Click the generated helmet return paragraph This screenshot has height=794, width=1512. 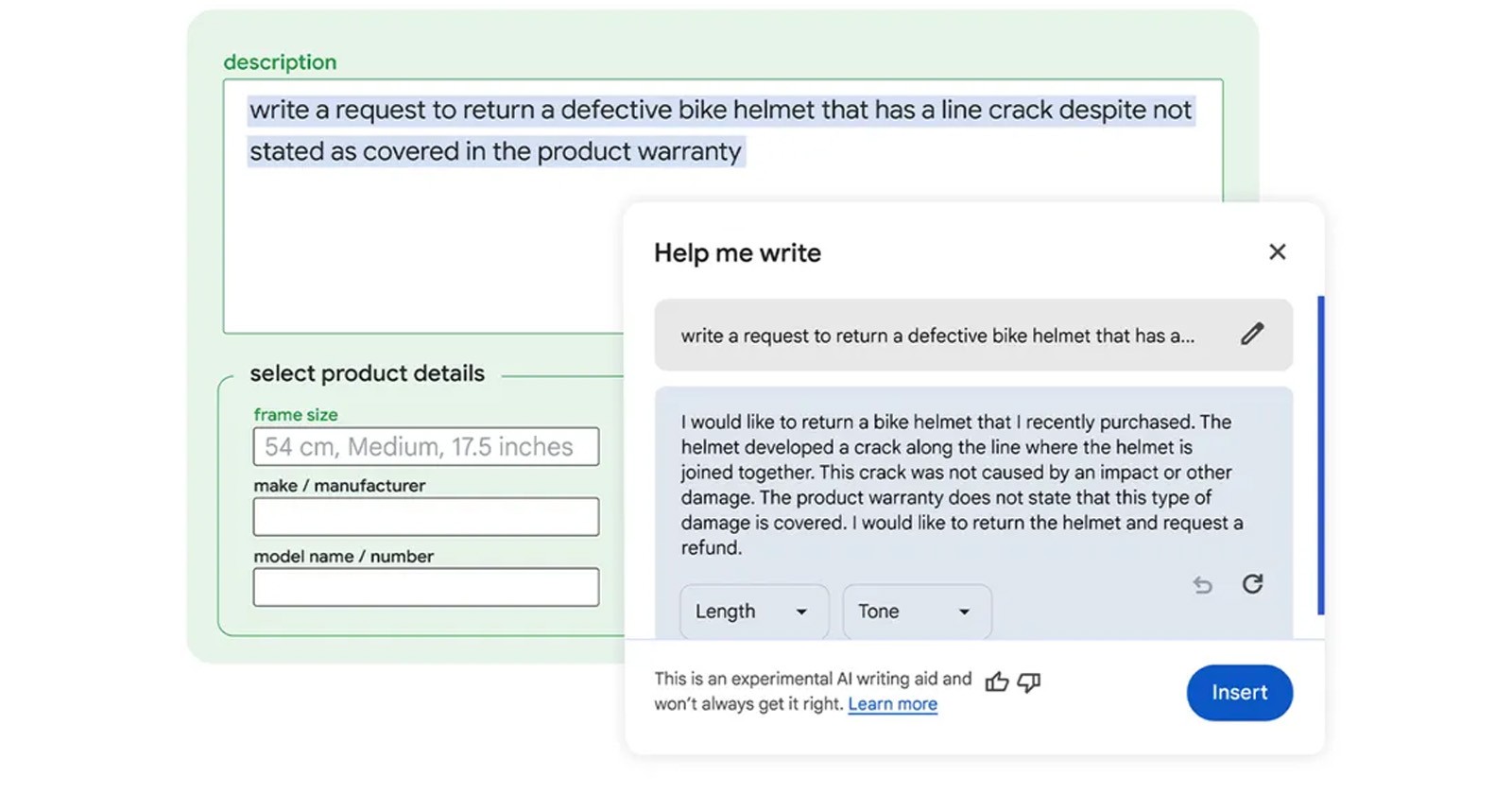(959, 484)
